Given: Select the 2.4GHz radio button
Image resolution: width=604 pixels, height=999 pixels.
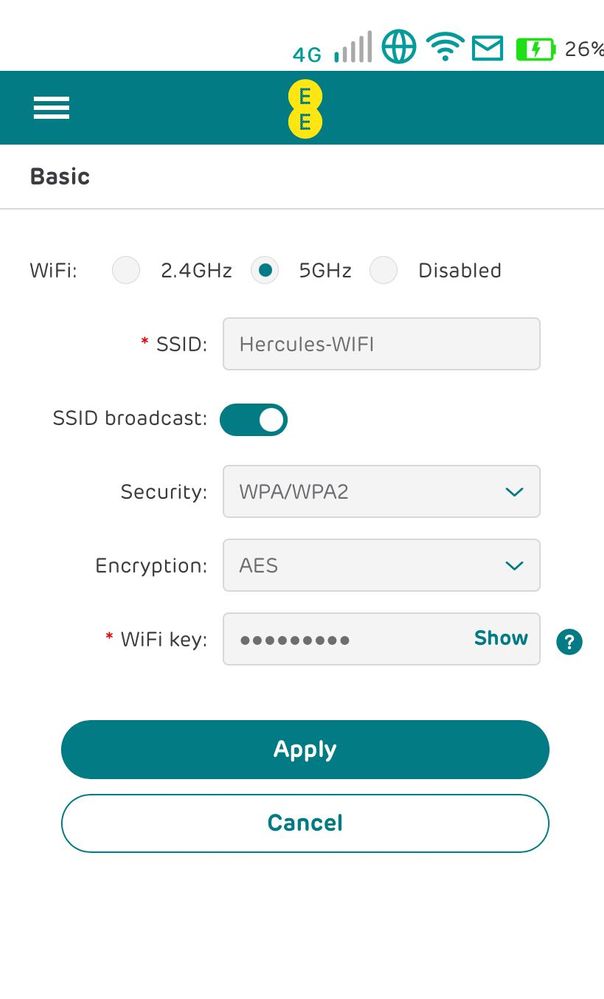Looking at the screenshot, I should pos(126,270).
